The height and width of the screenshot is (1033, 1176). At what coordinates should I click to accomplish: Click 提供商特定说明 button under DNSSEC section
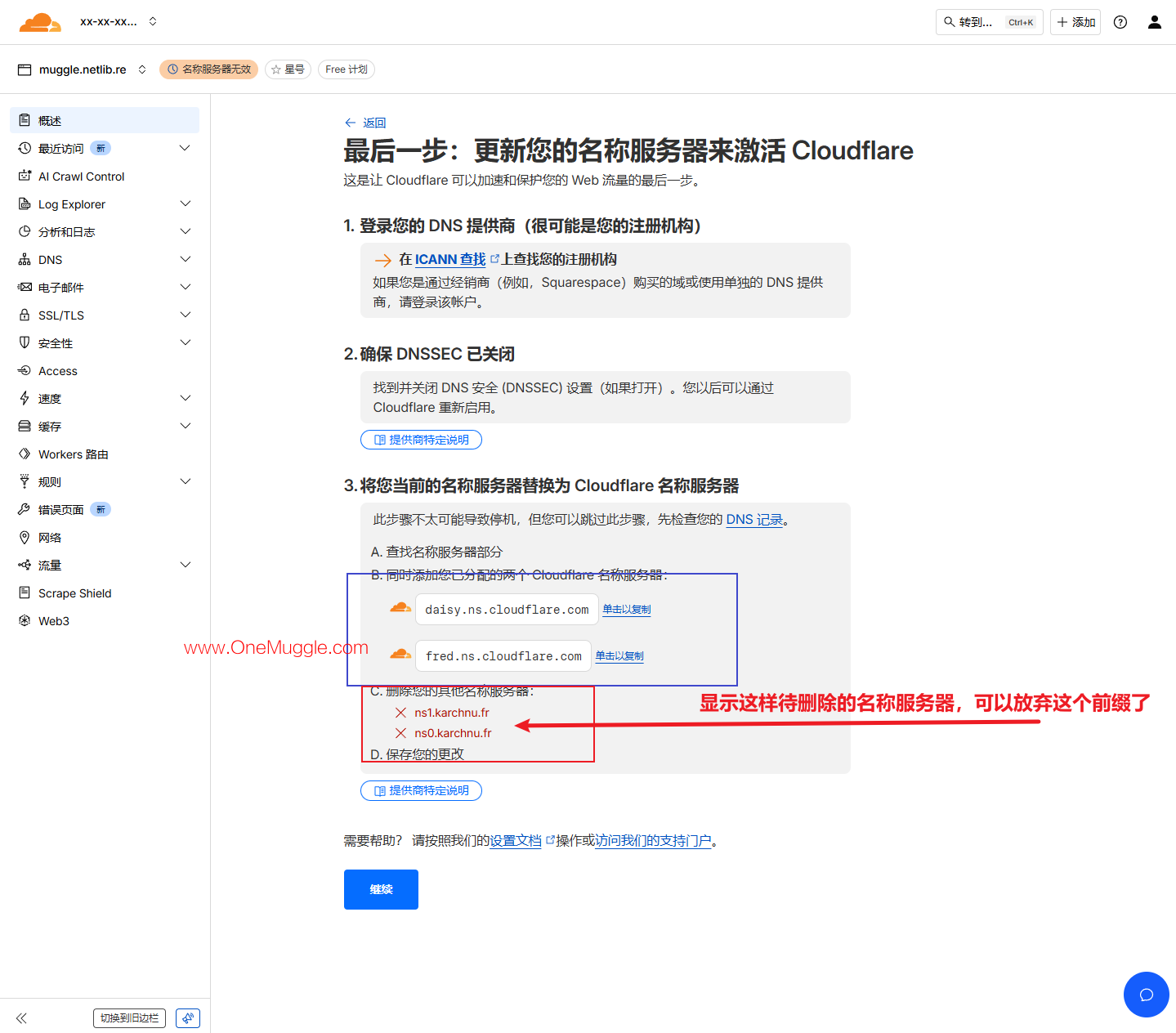(421, 440)
